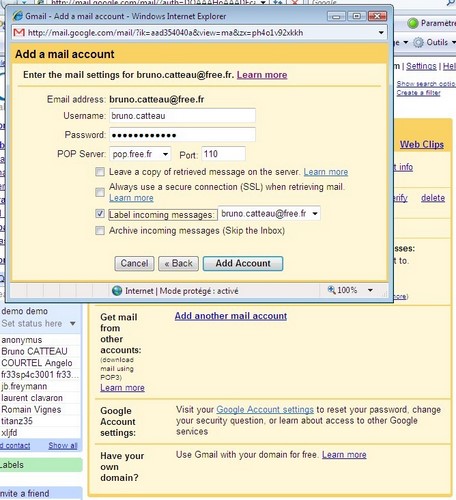The width and height of the screenshot is (456, 500).
Task: Click the Cancel button
Action: point(134,263)
